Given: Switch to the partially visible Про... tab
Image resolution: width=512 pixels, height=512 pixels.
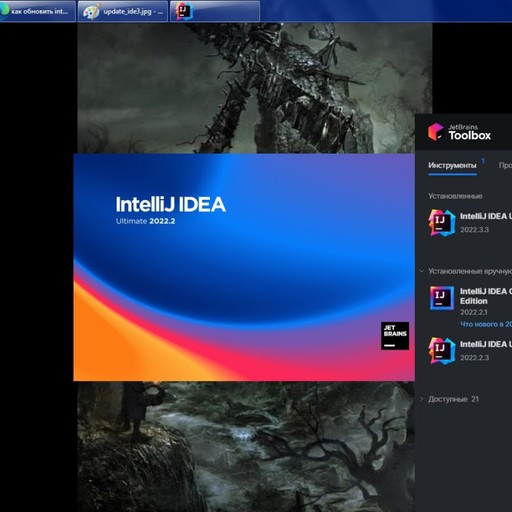Looking at the screenshot, I should point(505,165).
